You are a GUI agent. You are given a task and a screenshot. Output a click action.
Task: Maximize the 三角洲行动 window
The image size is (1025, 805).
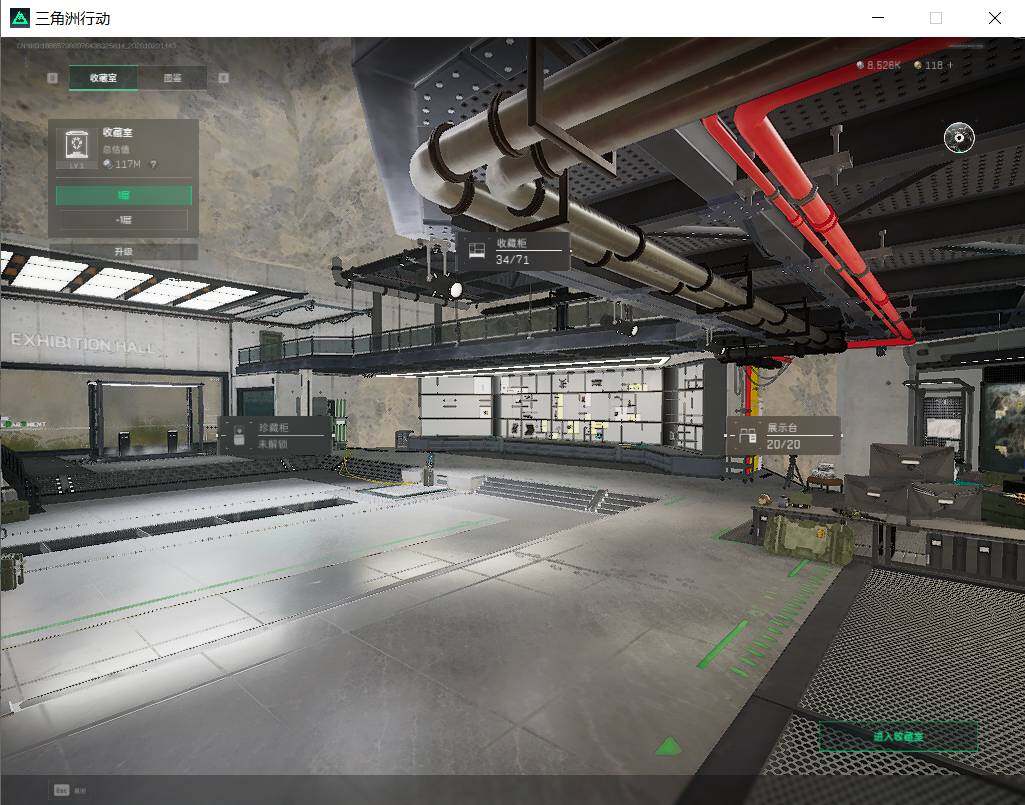(935, 18)
